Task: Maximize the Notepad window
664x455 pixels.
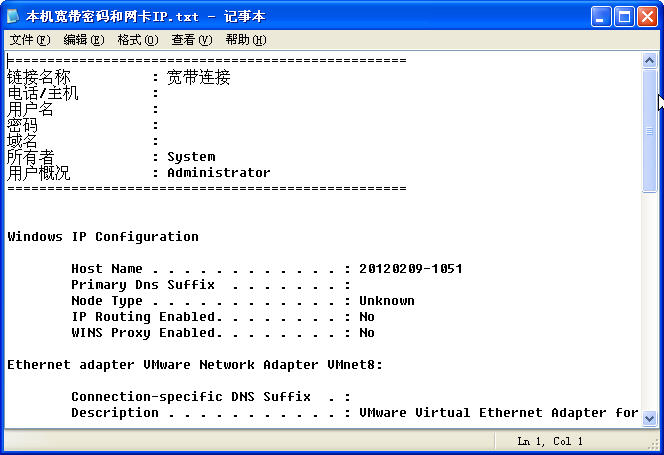Action: click(x=624, y=17)
